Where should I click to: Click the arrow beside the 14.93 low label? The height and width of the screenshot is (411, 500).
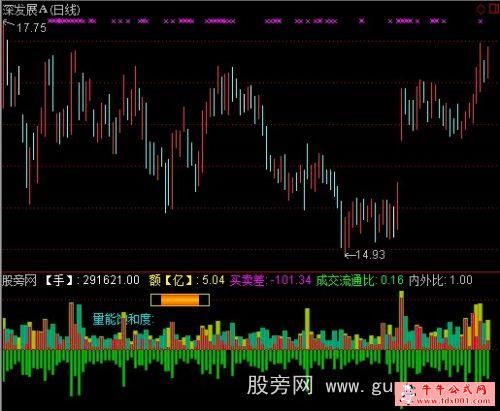coord(349,255)
